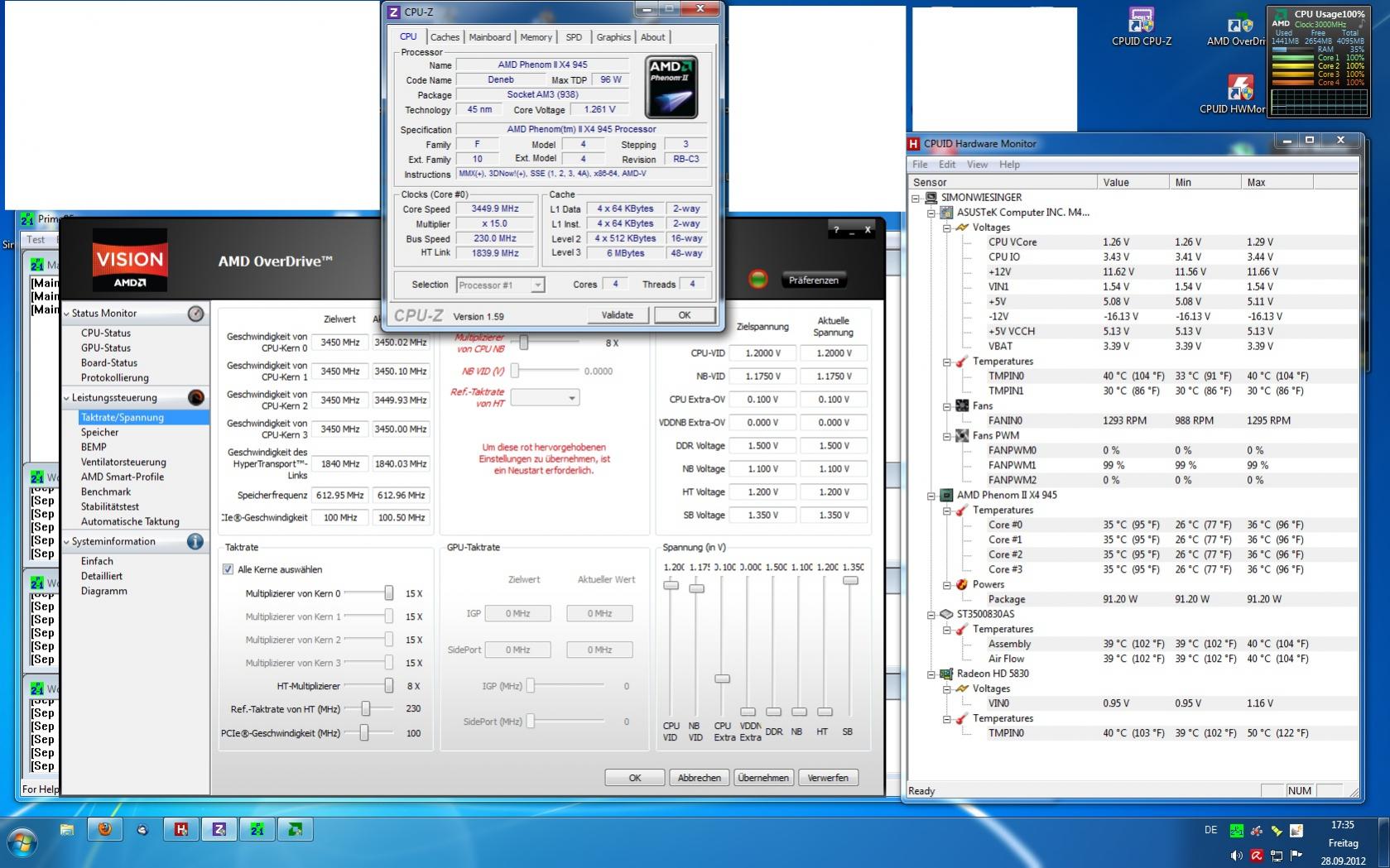Click the Leistungssteuerung dial icon
This screenshot has width=1390, height=868.
click(x=195, y=398)
